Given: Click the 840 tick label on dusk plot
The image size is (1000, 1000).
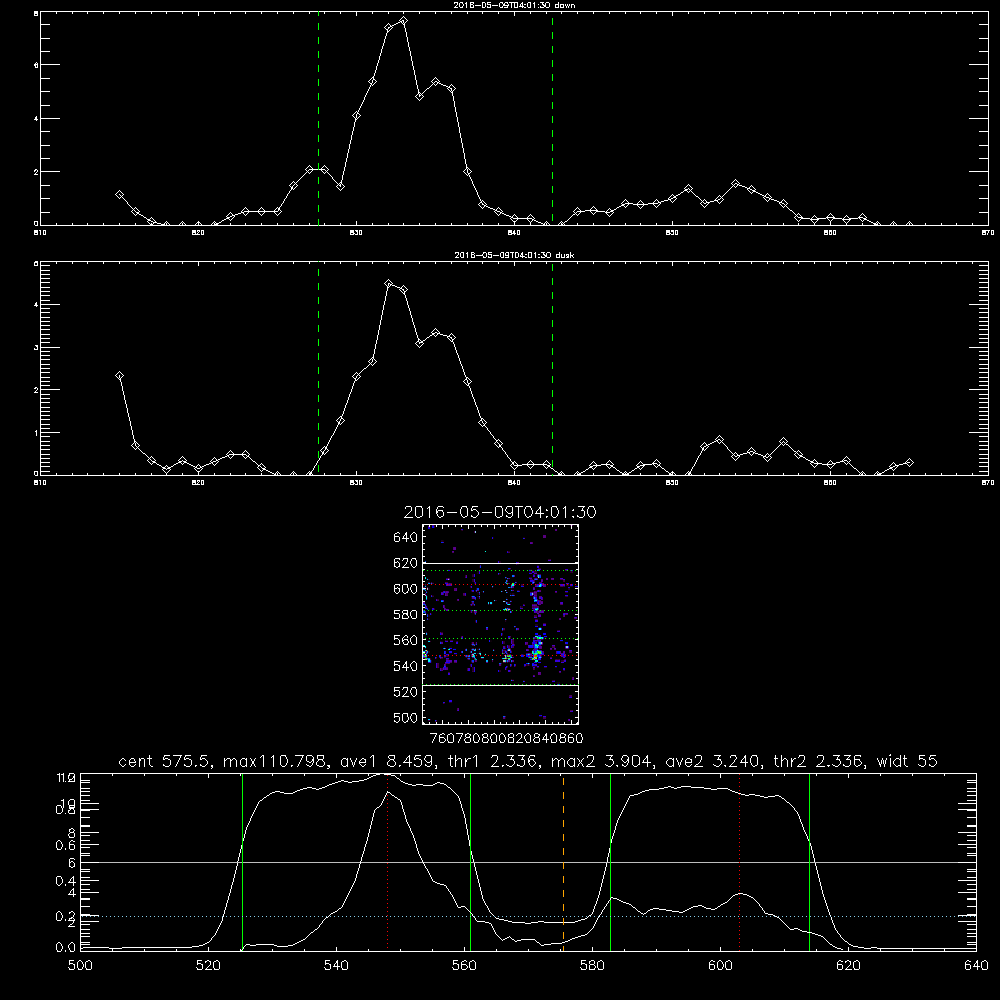Looking at the screenshot, I should (x=514, y=483).
